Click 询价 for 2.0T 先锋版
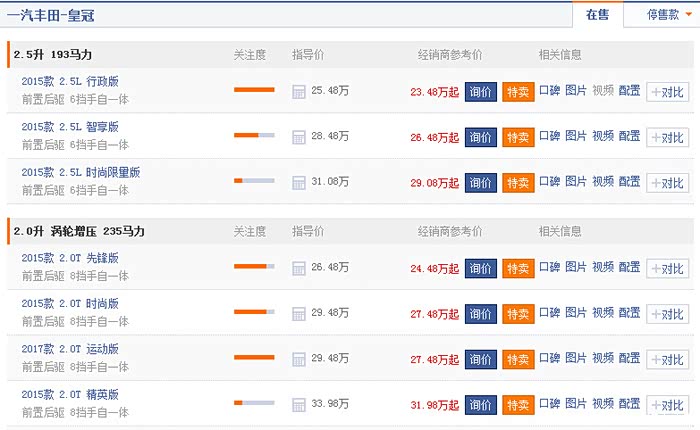The image size is (700, 430). (x=481, y=268)
